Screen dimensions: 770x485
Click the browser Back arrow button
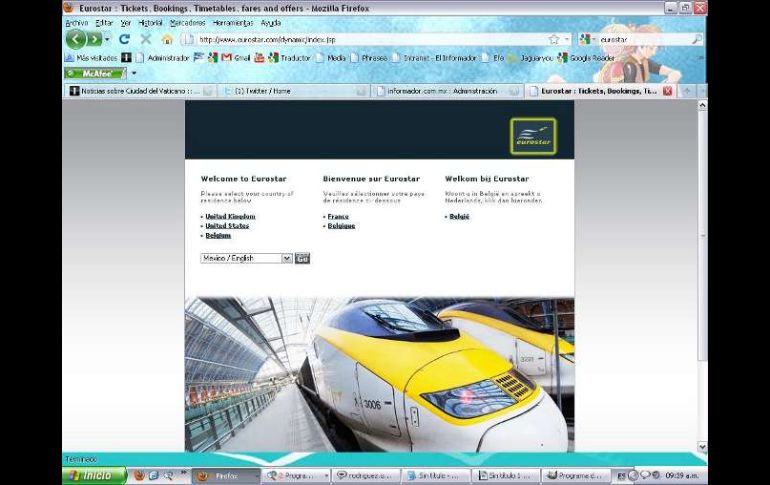pos(76,39)
